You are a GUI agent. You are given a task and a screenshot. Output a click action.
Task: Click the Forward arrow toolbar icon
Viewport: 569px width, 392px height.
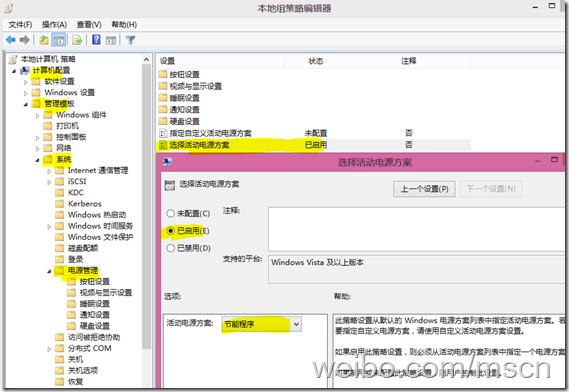pyautogui.click(x=25, y=40)
